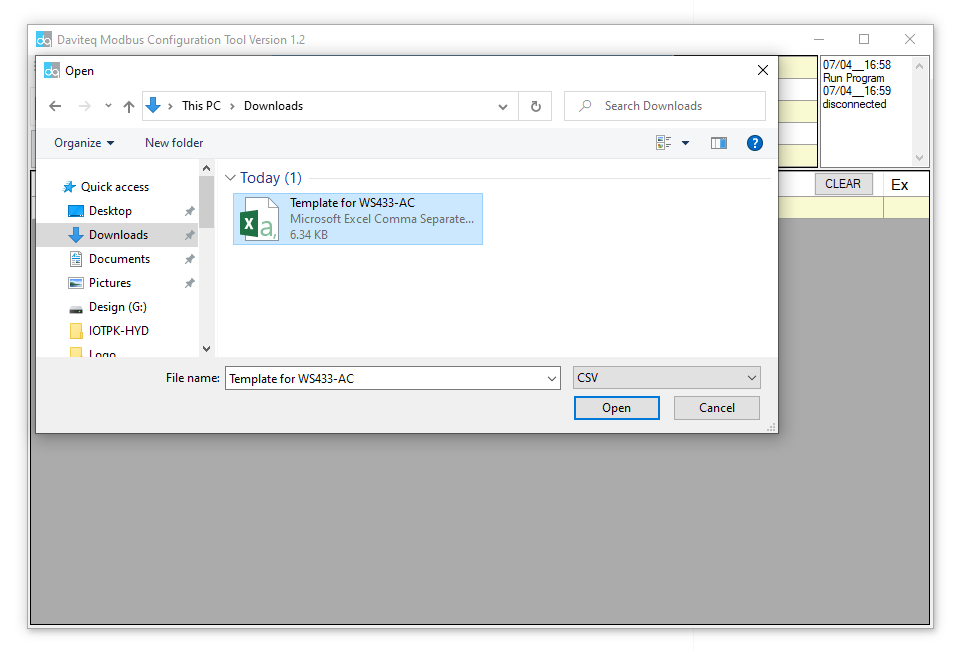Viewport: 953px width, 650px height.
Task: Create a New folder
Action: tap(174, 143)
